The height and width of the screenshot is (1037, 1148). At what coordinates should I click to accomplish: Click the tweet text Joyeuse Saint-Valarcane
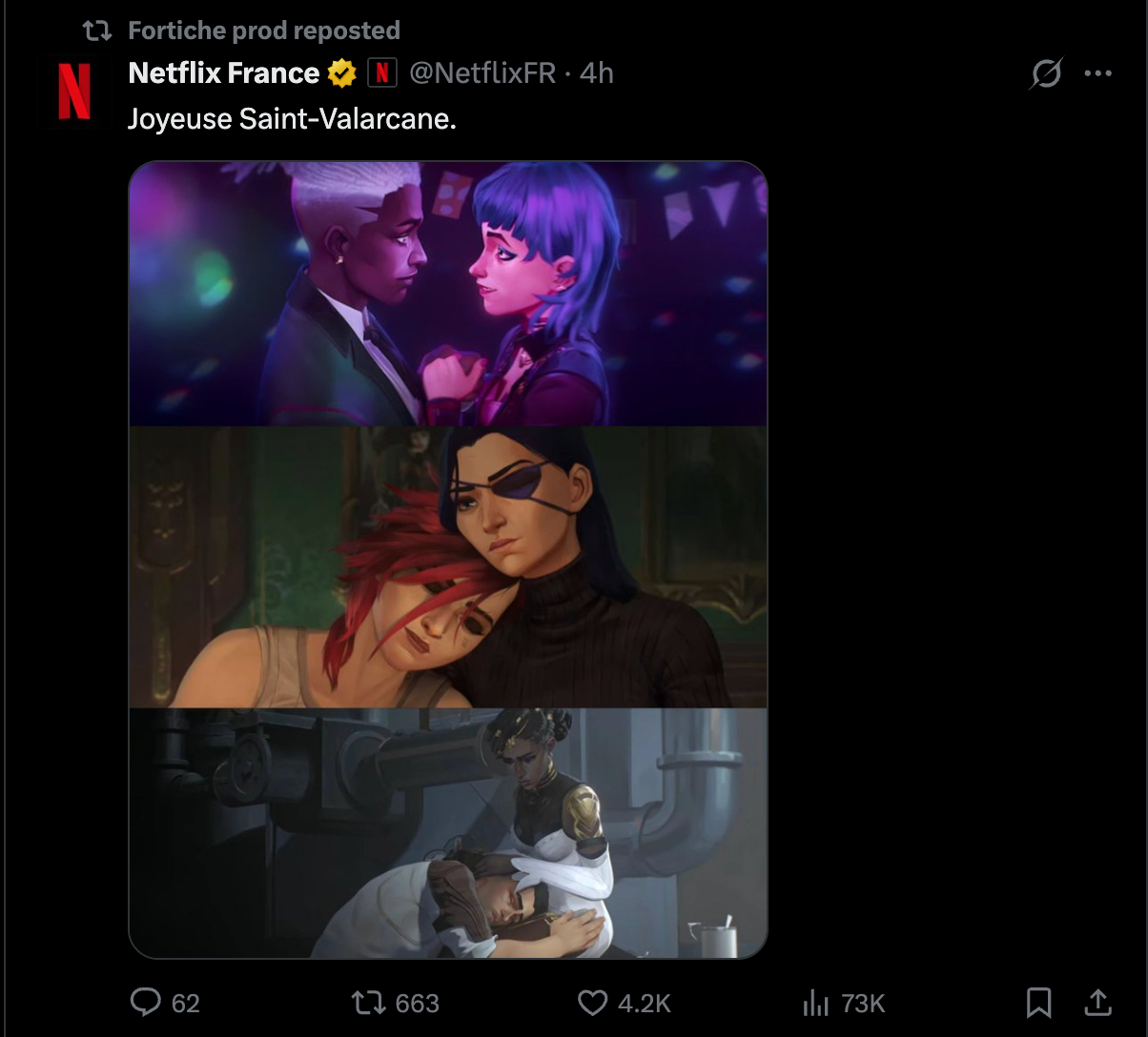pos(293,120)
